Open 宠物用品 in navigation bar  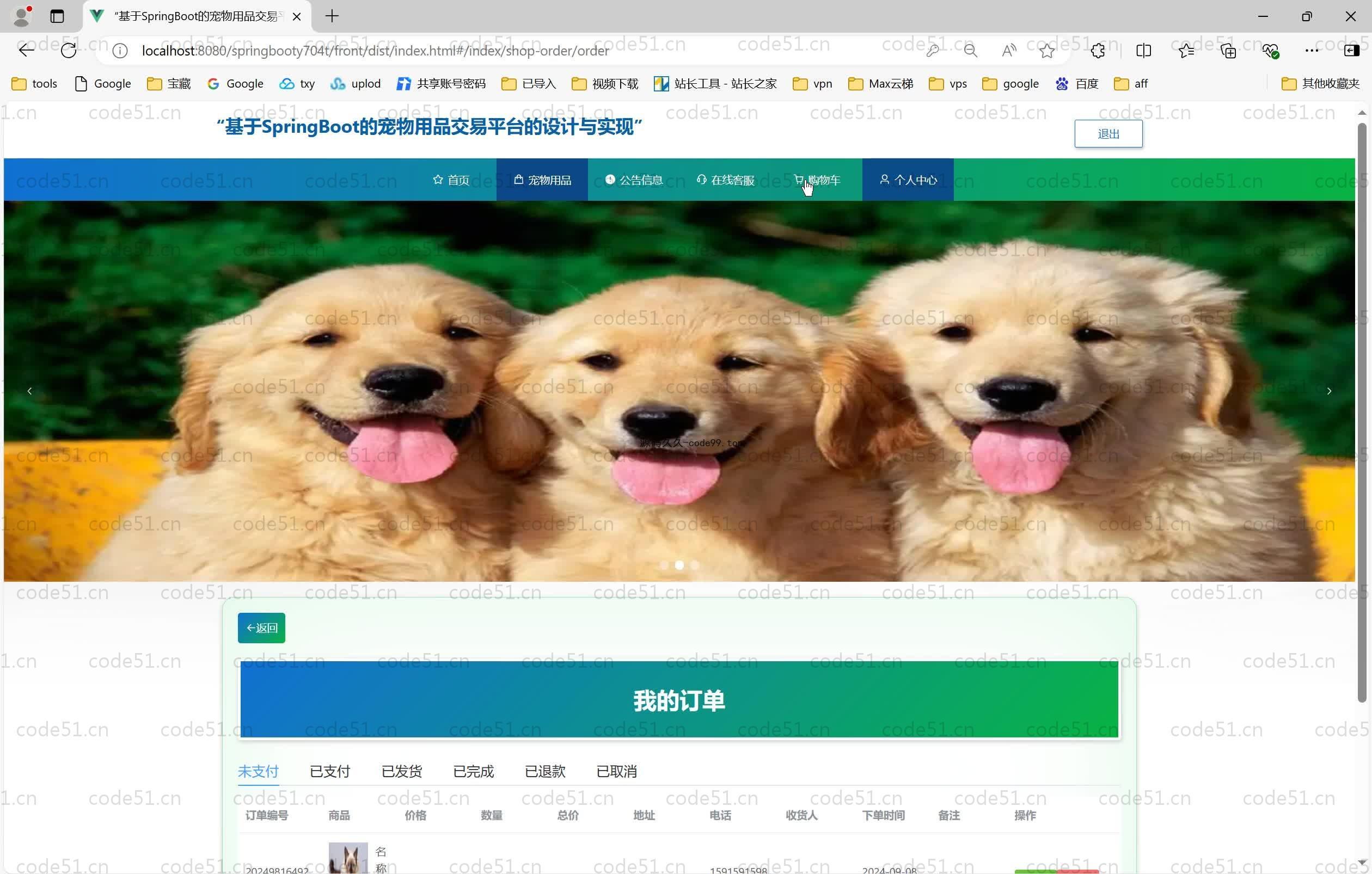coord(542,180)
